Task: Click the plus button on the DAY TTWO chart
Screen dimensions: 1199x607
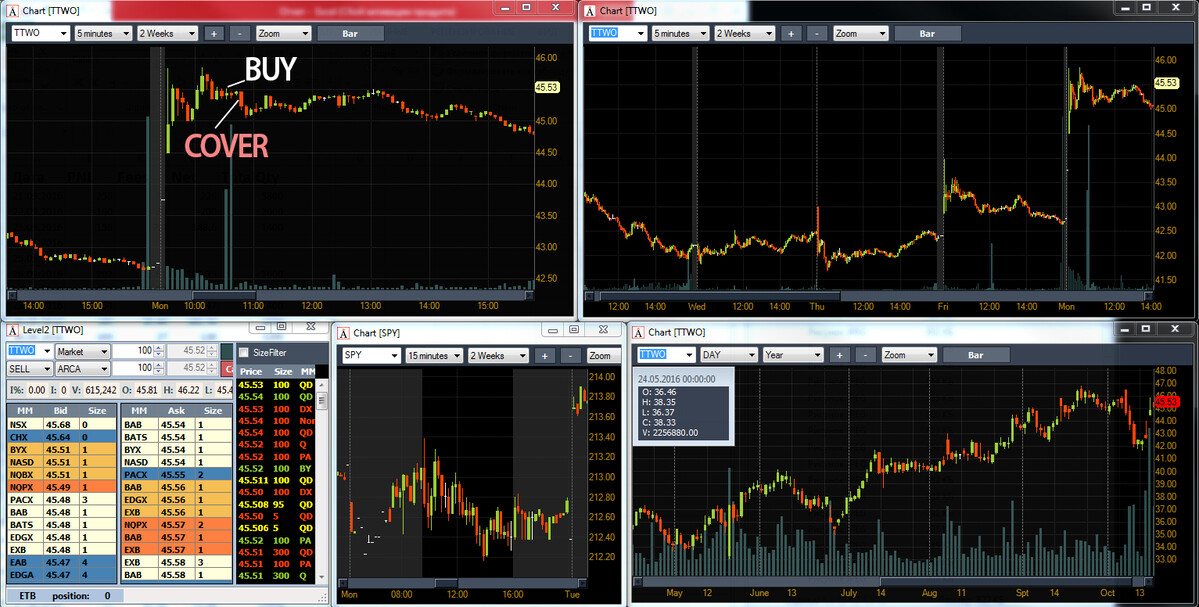Action: [x=840, y=355]
